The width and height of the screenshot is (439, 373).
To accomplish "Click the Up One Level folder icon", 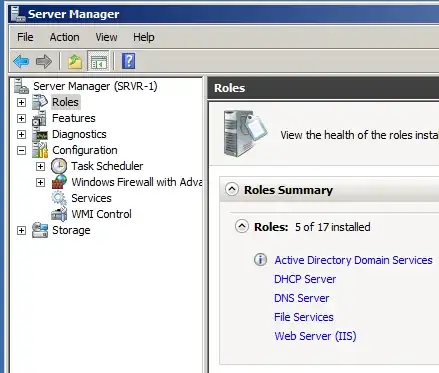I will click(75, 62).
